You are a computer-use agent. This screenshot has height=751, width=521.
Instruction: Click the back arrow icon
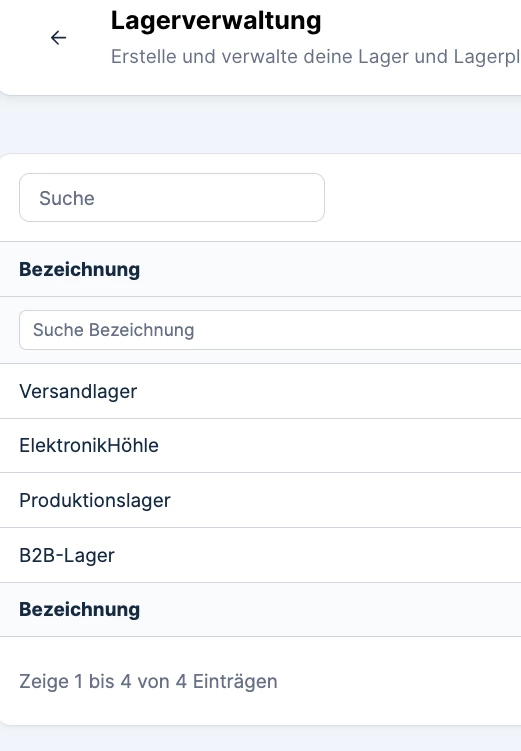pyautogui.click(x=58, y=38)
